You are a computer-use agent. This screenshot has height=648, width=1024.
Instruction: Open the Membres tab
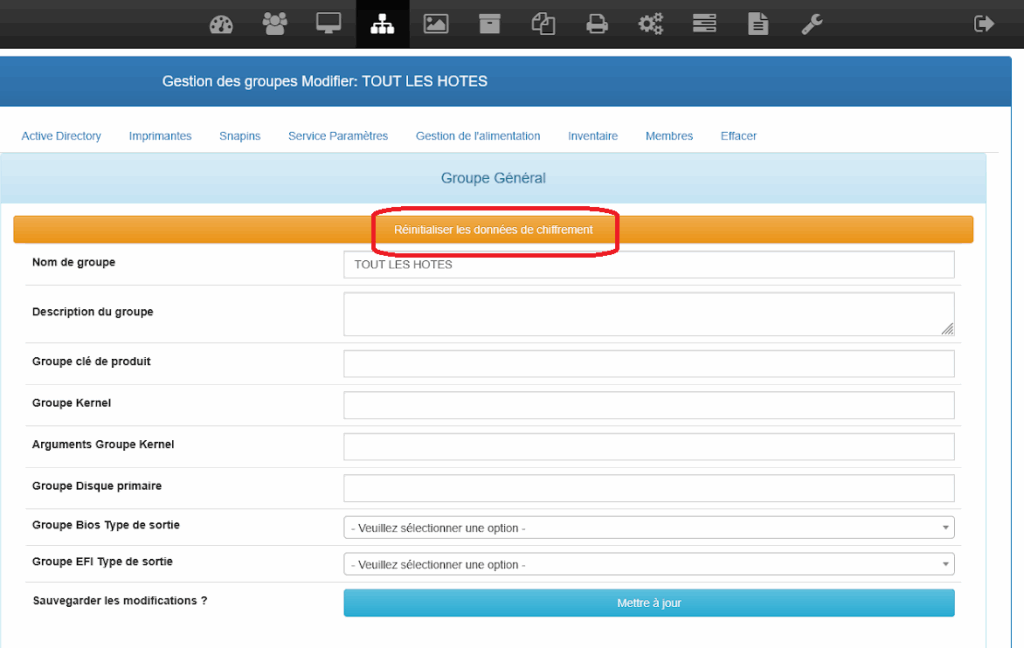(x=669, y=136)
